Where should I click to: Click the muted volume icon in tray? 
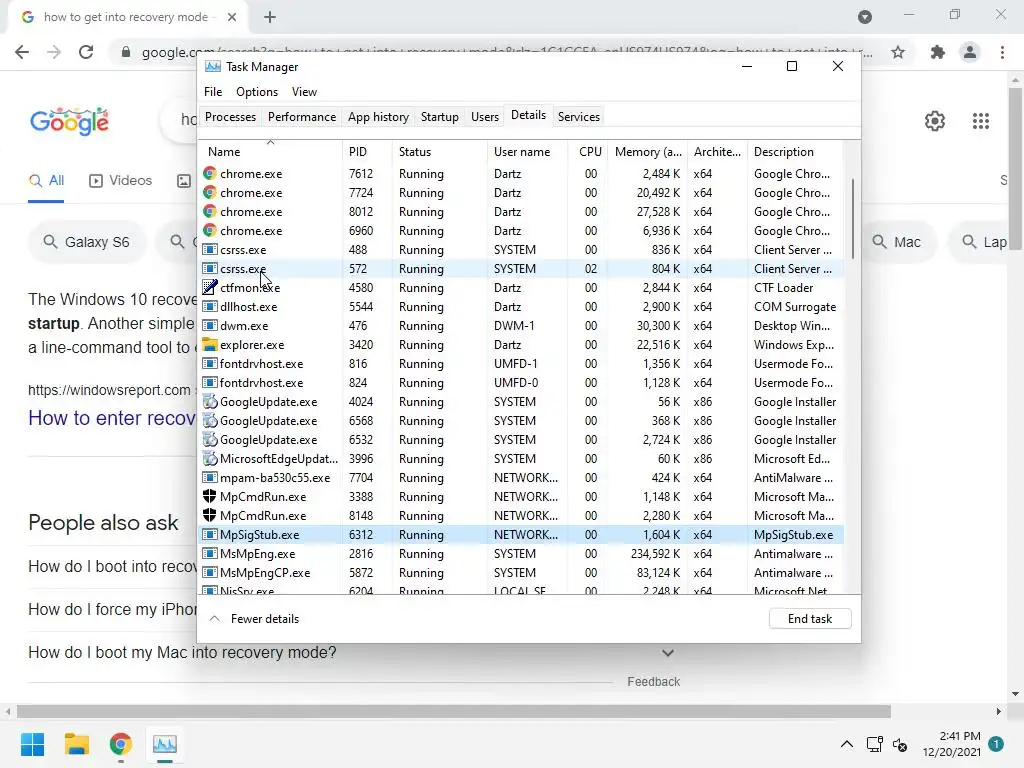(900, 744)
